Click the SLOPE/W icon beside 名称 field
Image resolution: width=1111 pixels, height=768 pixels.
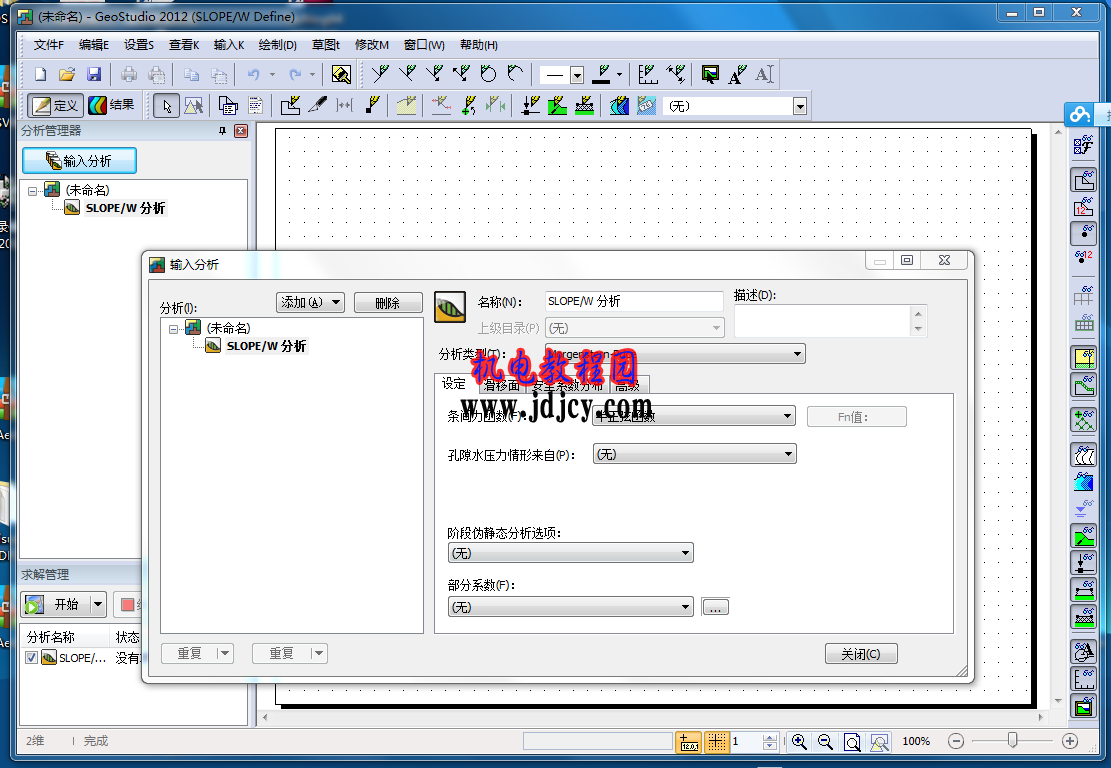[x=450, y=307]
